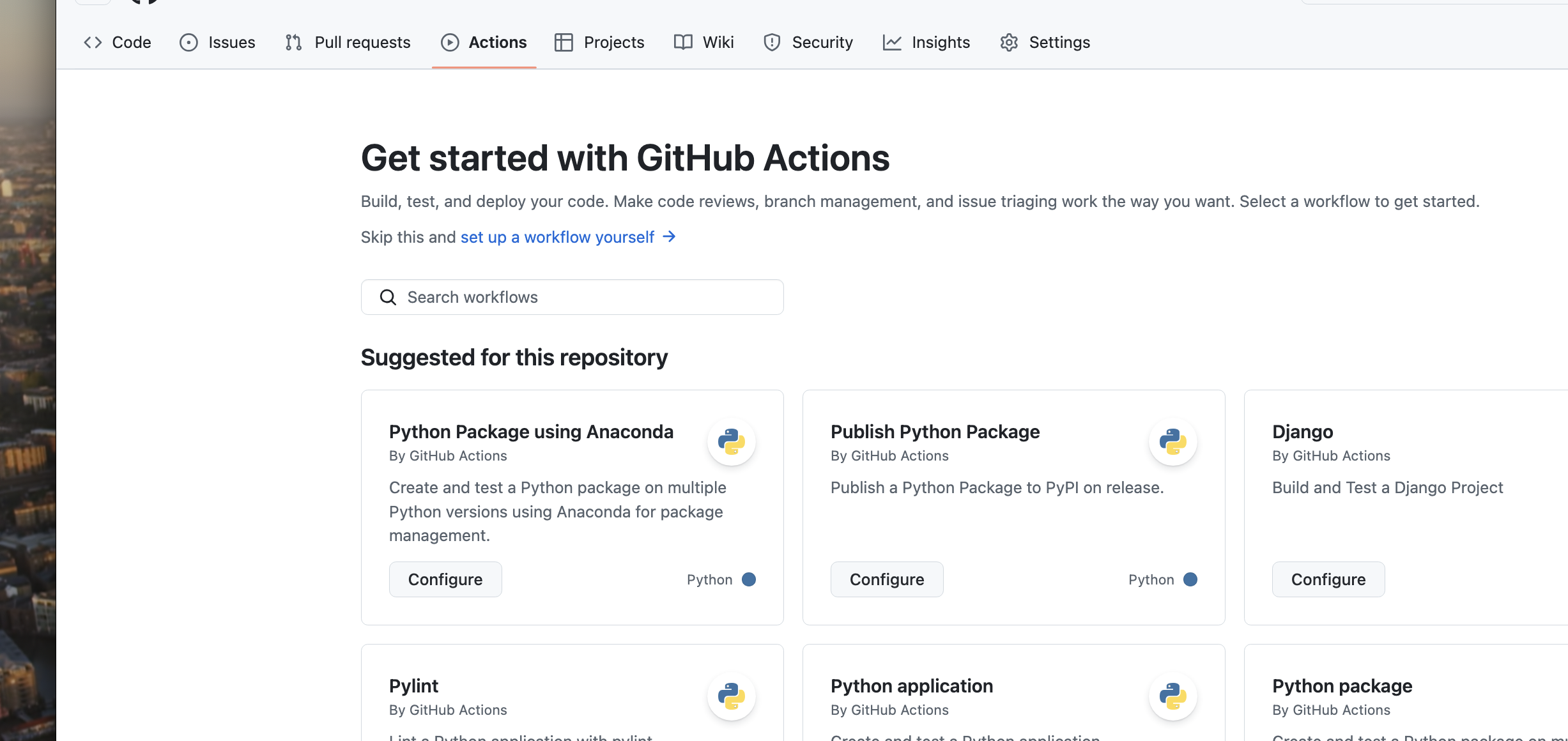The image size is (1568, 741).
Task: Click the search magnifier icon
Action: tap(388, 297)
